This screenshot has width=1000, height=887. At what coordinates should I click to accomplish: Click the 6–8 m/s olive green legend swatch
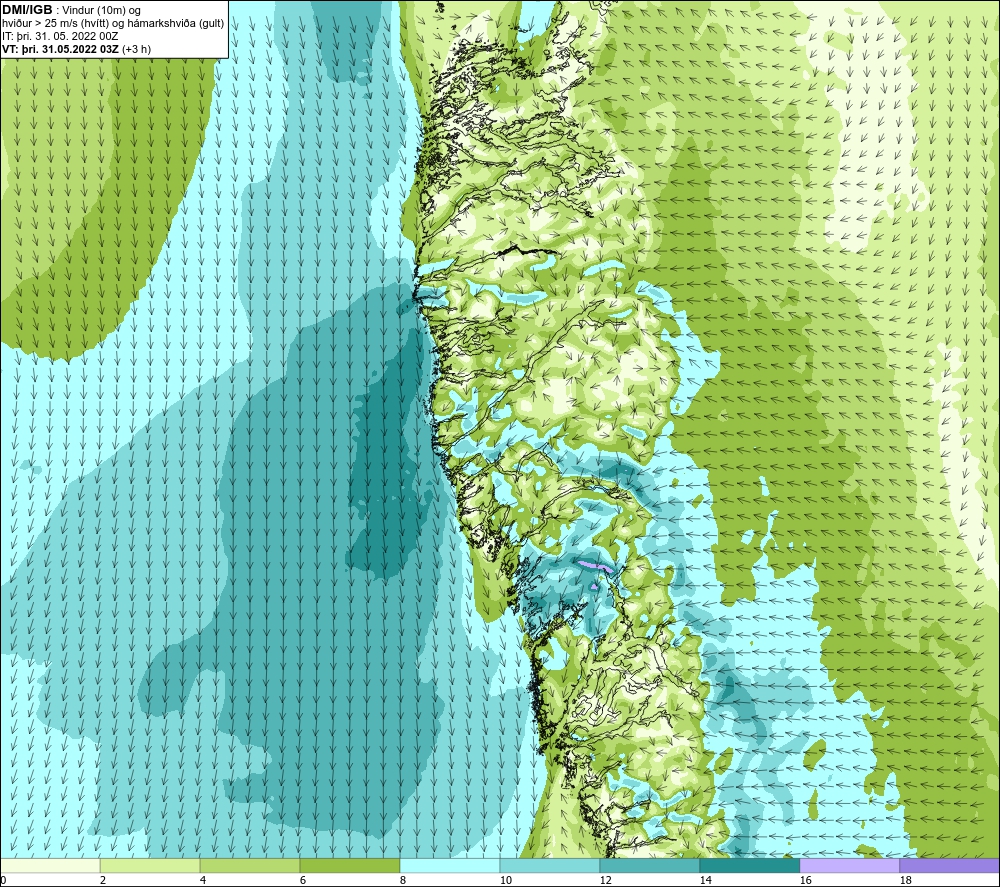coord(349,865)
